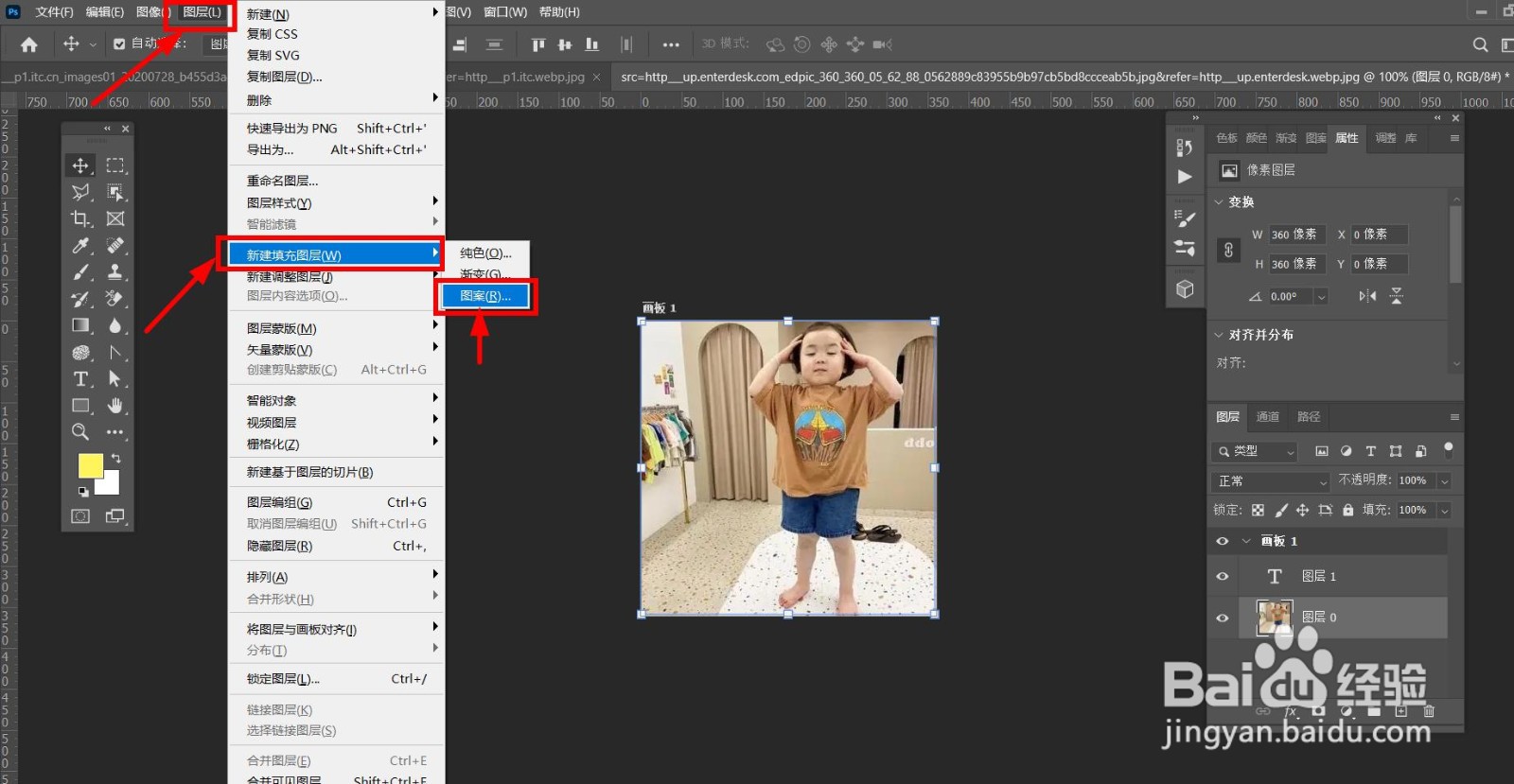
Task: Collapse the 变换 transform section
Action: click(1219, 201)
